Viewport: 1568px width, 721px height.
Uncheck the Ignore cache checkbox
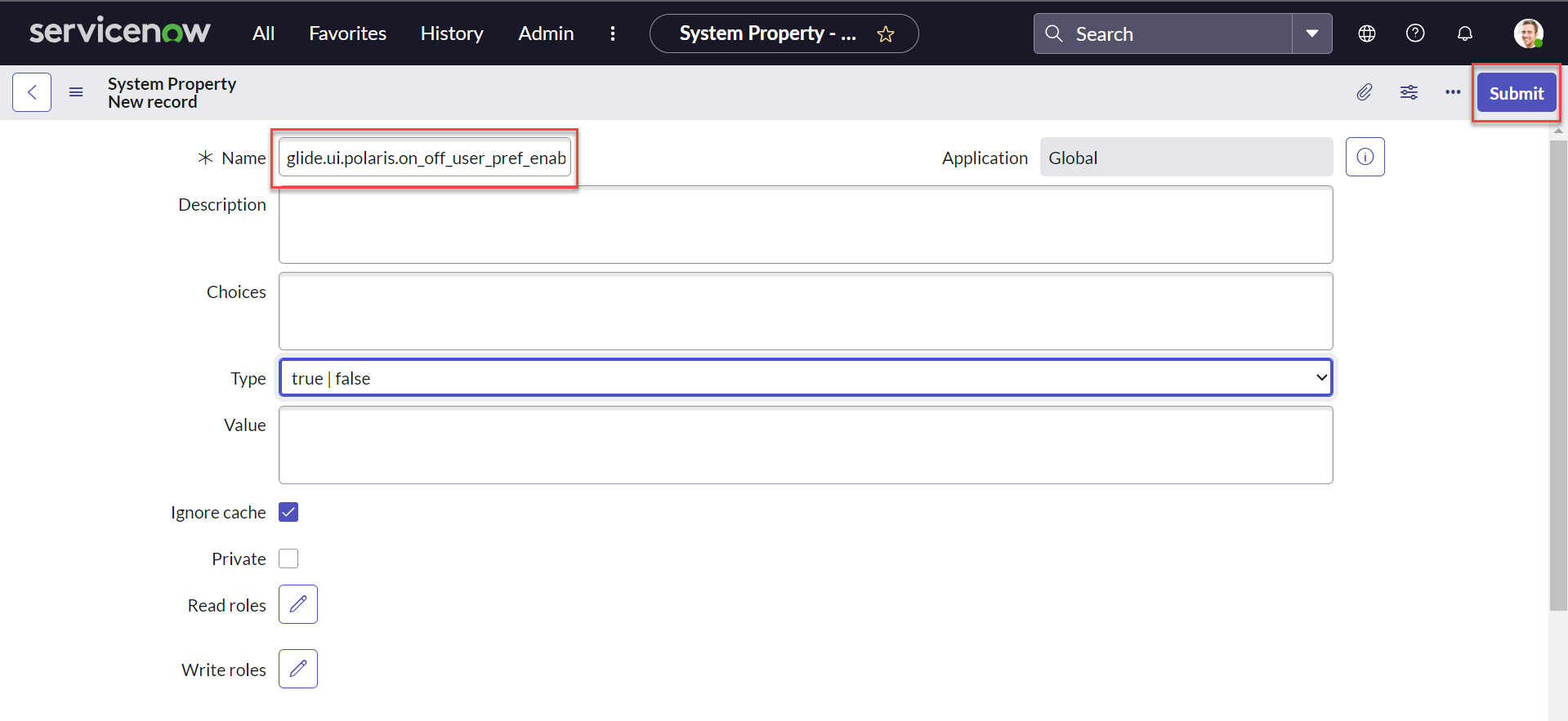288,512
